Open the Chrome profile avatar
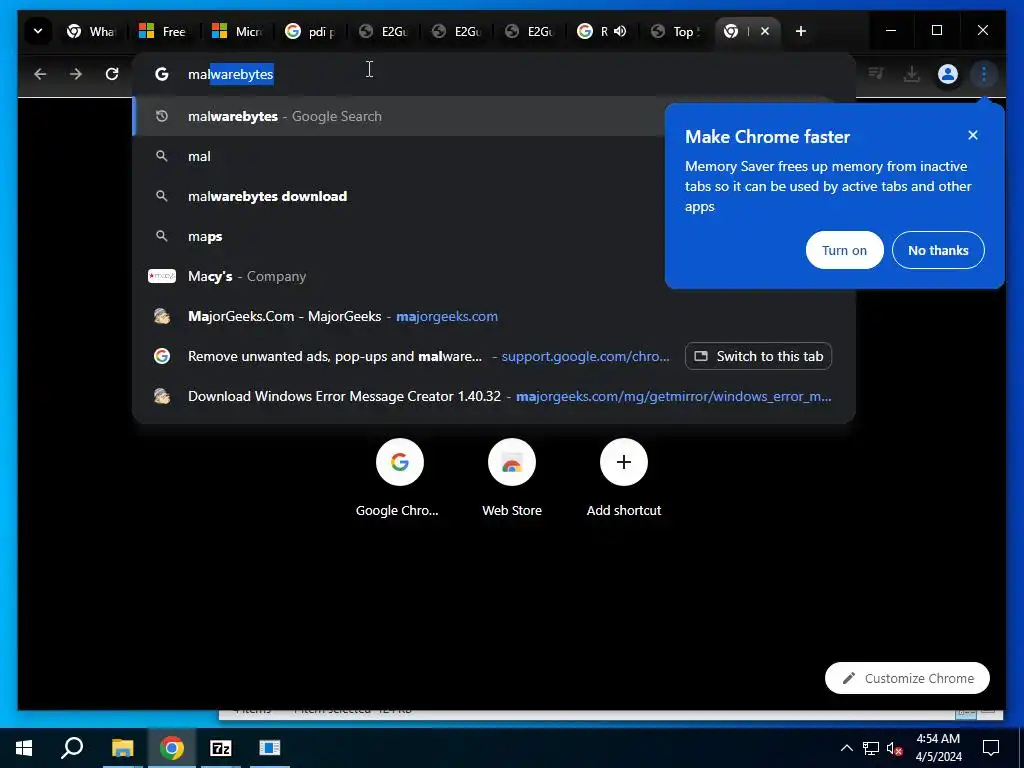The image size is (1024, 768). [948, 74]
